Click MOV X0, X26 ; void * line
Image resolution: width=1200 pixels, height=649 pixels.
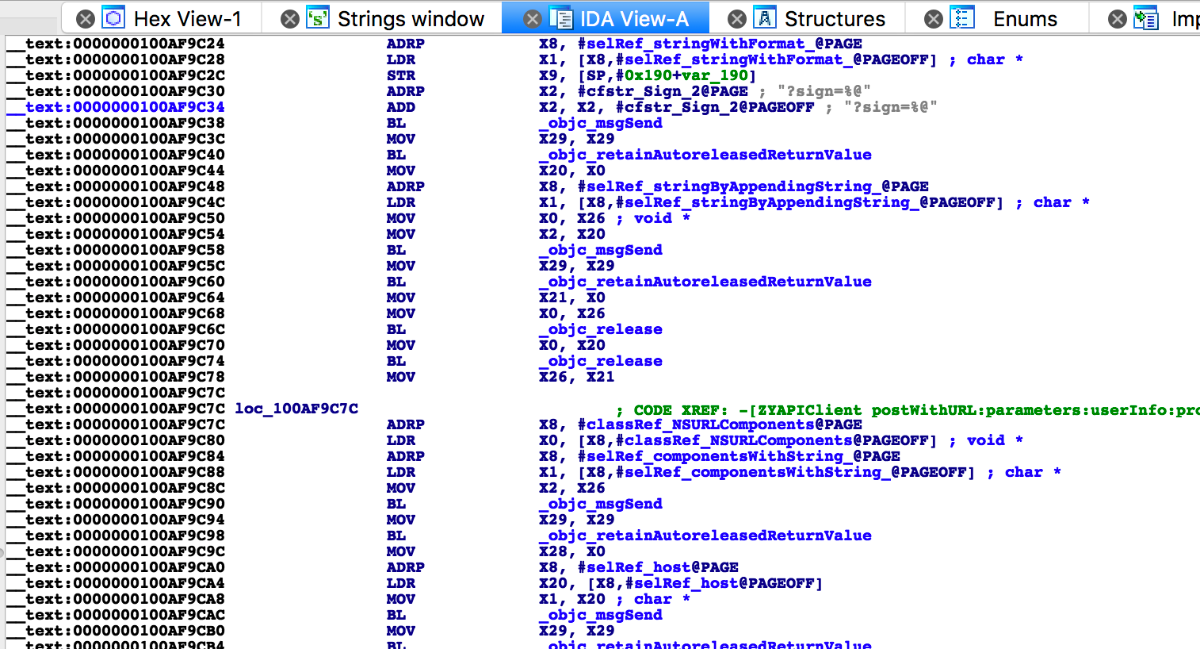[x=538, y=218]
